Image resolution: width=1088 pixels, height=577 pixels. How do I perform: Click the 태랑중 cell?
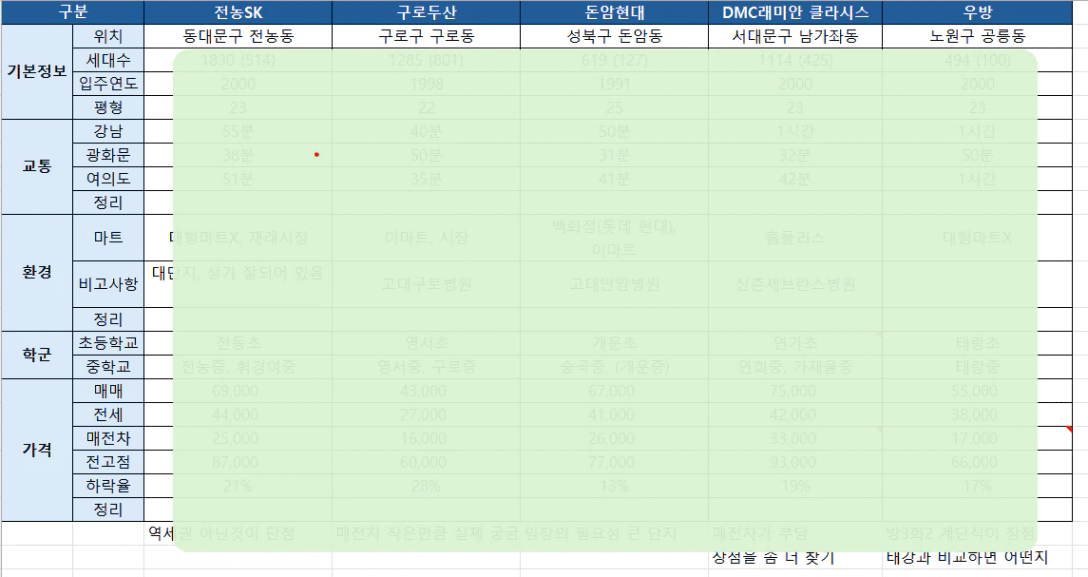[977, 366]
